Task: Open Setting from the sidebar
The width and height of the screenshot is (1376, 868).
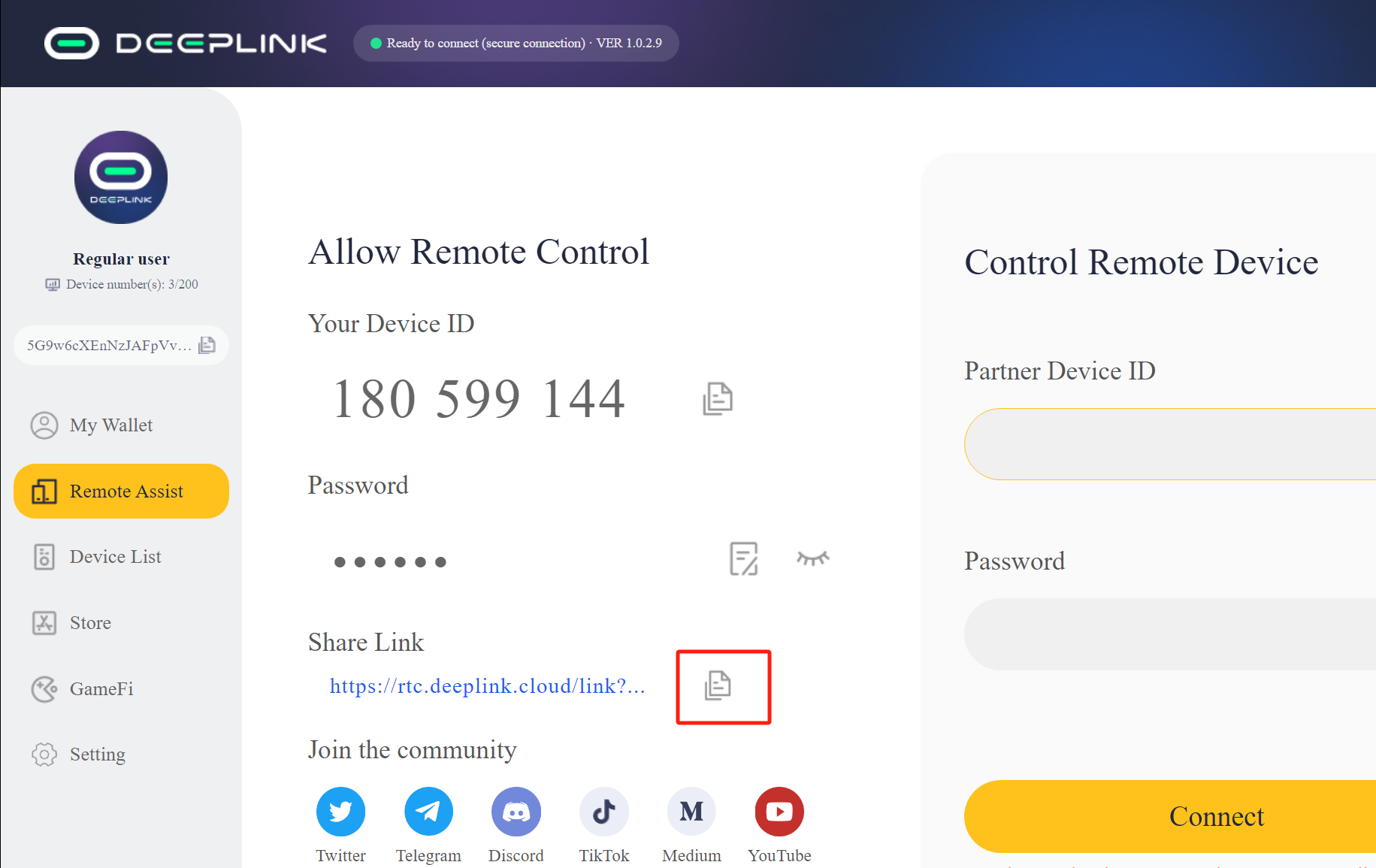Action: [x=97, y=755]
